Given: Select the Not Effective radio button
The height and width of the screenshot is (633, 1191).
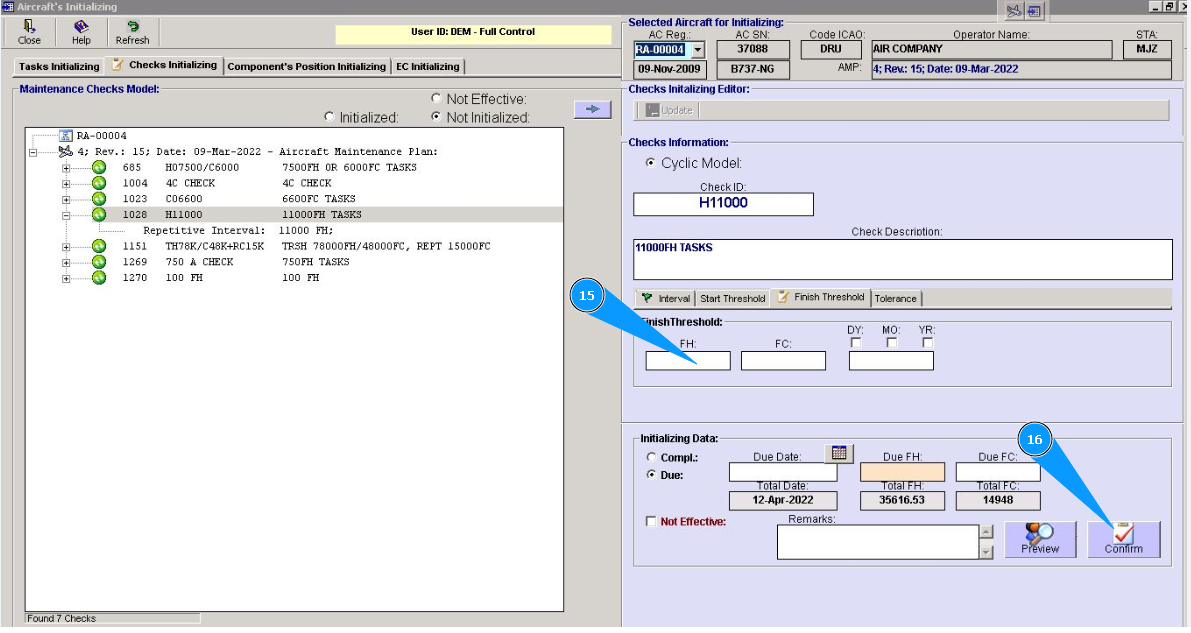Looking at the screenshot, I should tap(436, 99).
